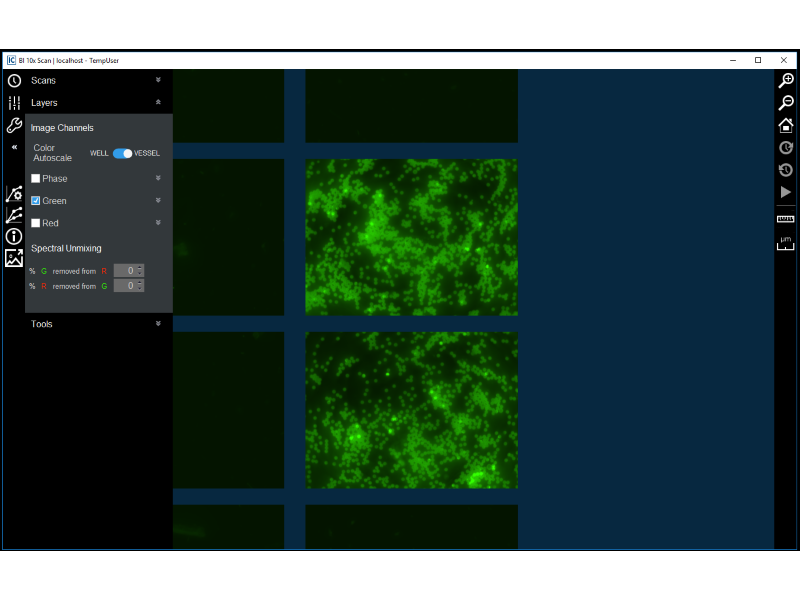
Task: Zoom in with the magnifier plus icon
Action: click(786, 81)
